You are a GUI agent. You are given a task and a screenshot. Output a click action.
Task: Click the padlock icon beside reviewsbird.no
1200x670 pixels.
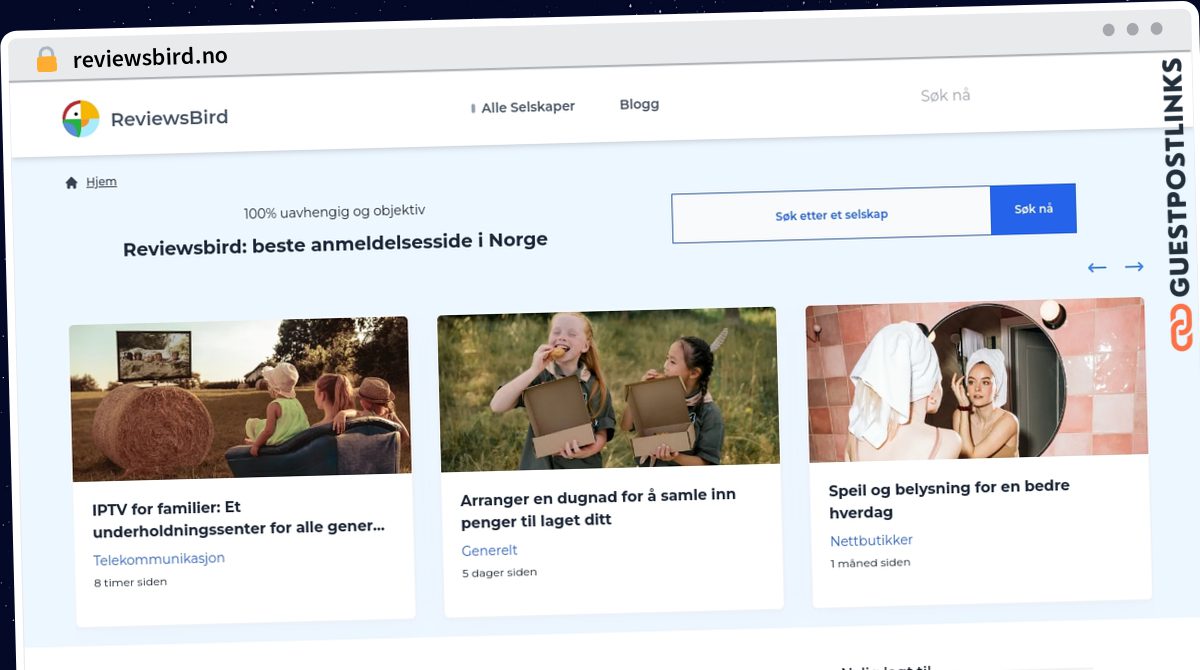[x=47, y=59]
